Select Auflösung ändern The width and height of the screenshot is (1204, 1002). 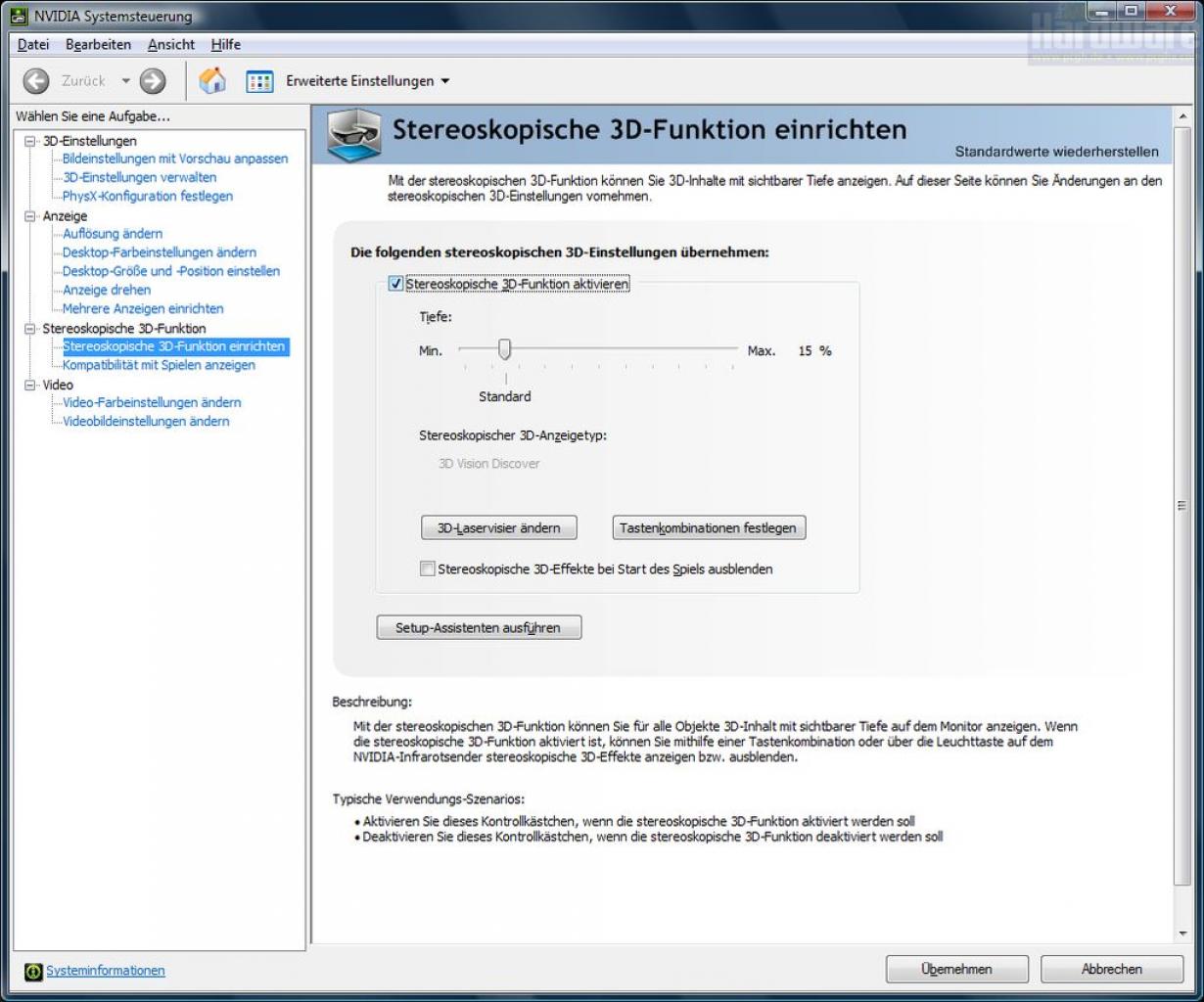(x=113, y=234)
